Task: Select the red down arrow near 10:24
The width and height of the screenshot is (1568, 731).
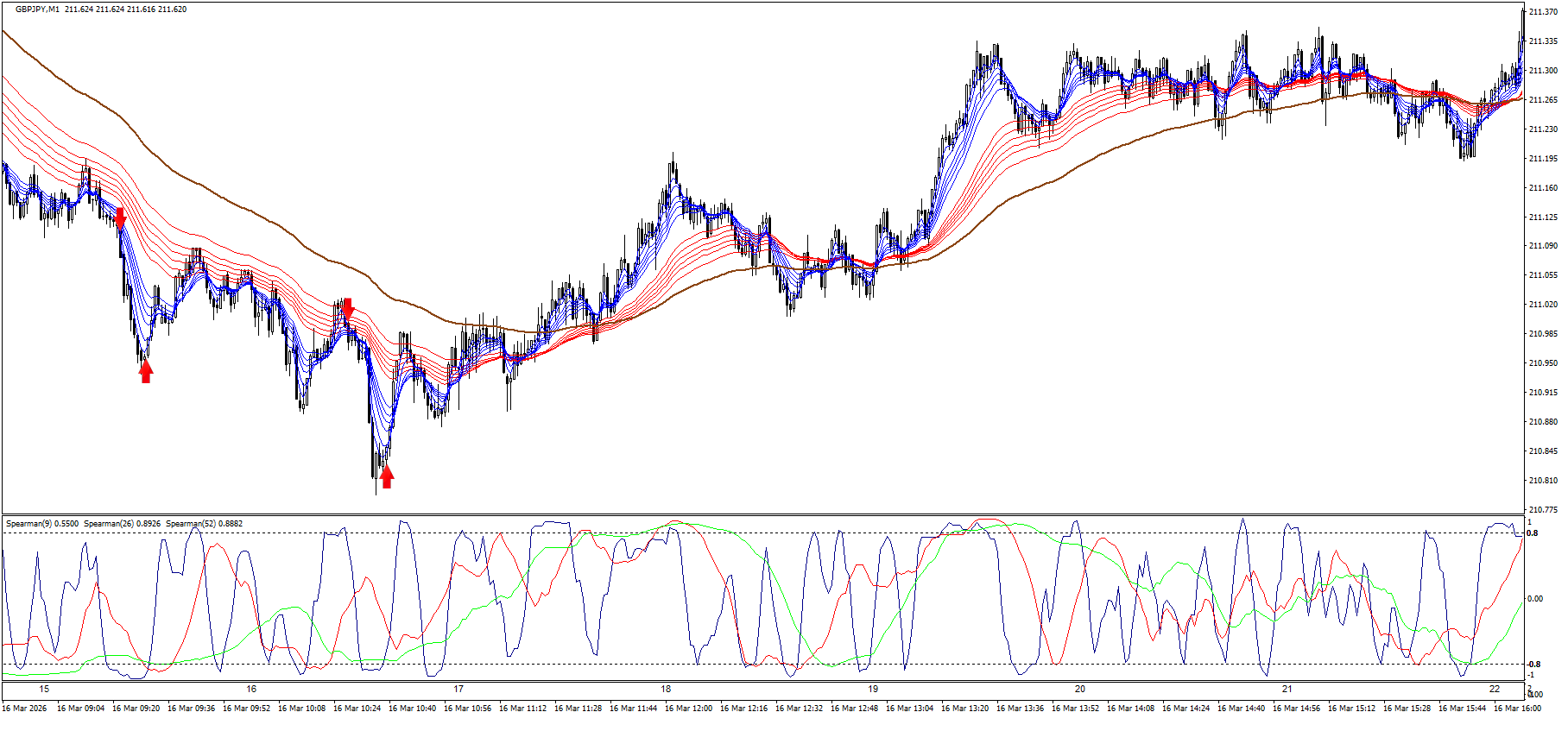Action: point(347,308)
